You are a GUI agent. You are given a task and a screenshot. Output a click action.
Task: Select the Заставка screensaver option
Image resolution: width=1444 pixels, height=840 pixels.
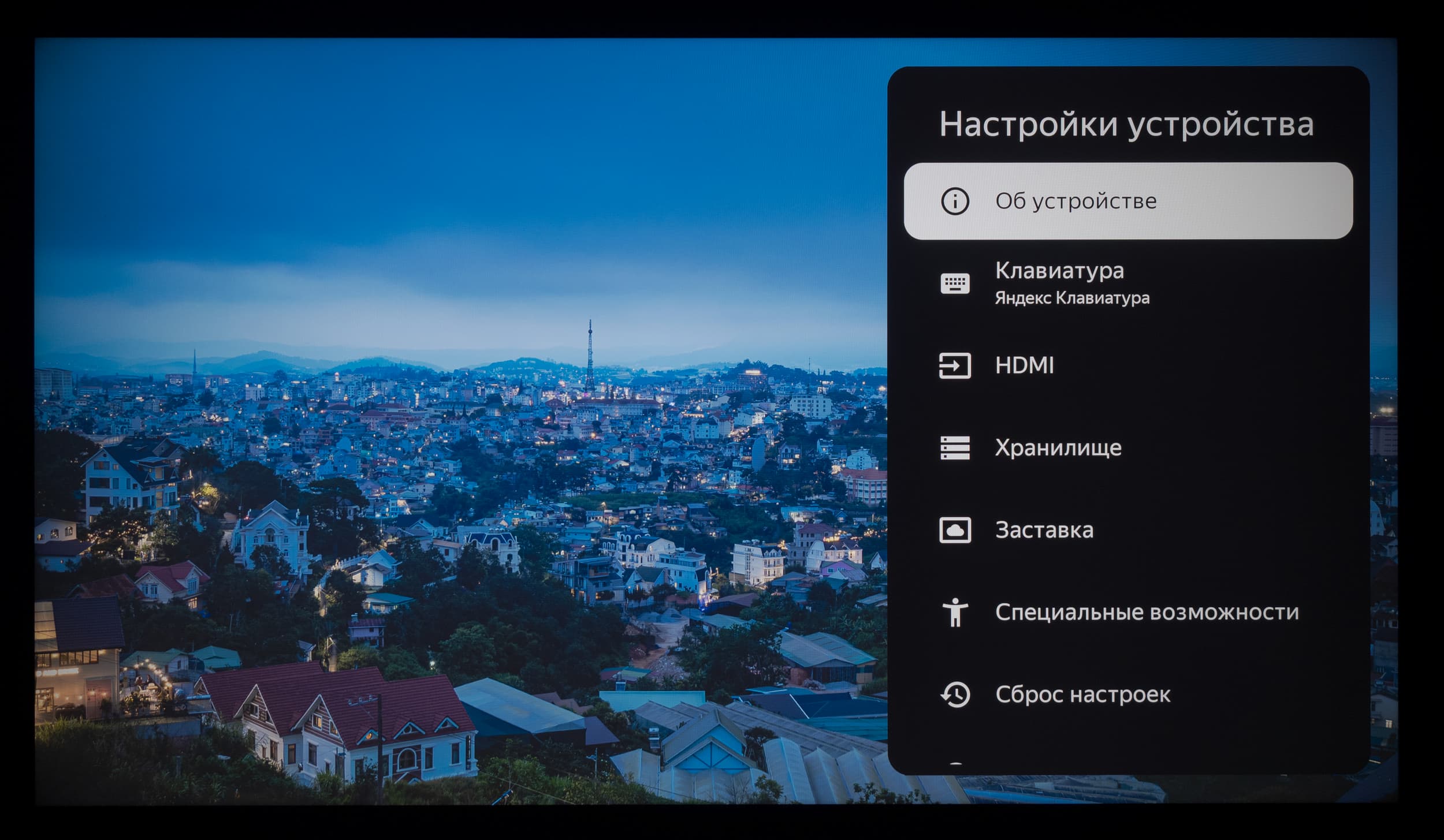pos(1044,530)
